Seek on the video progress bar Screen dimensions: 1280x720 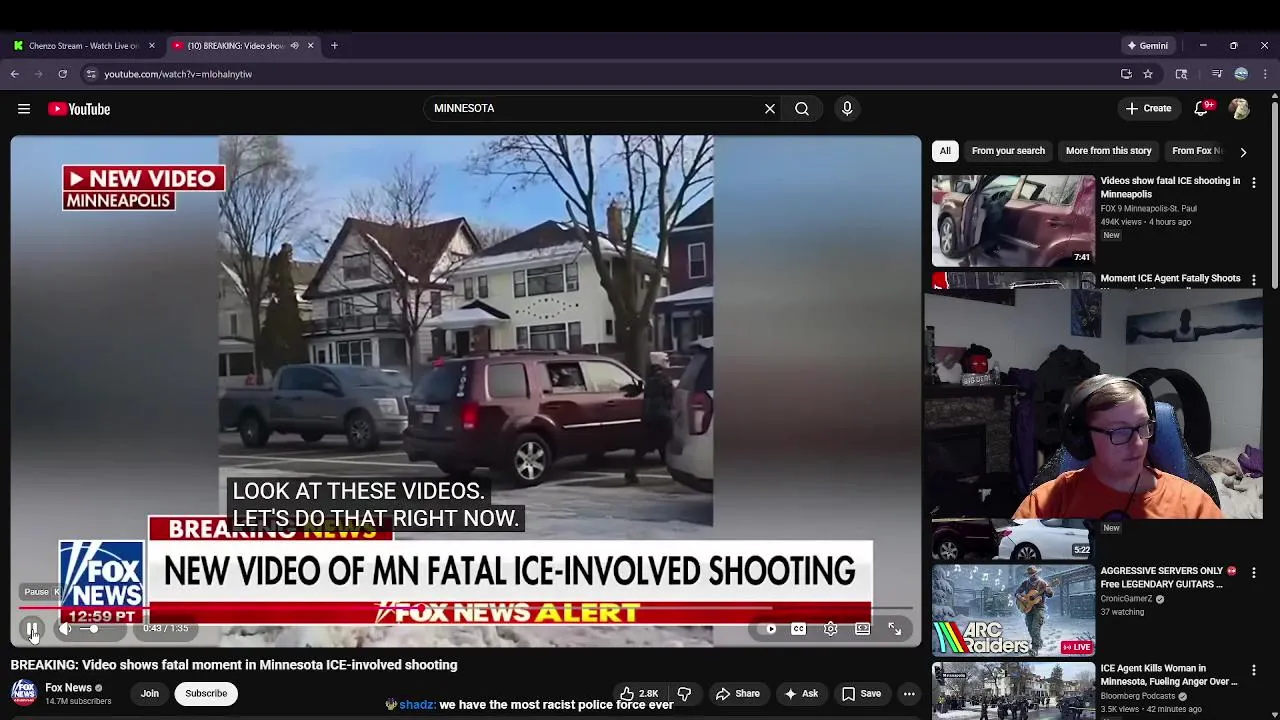point(466,607)
